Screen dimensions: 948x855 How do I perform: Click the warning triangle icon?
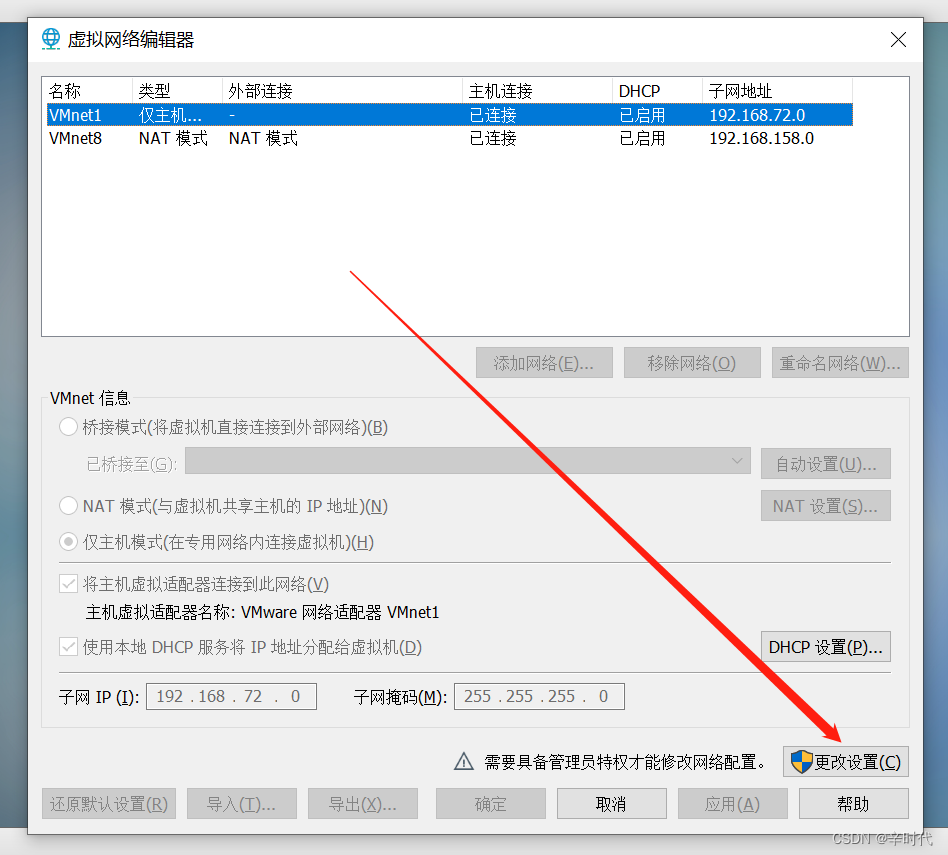pos(464,762)
